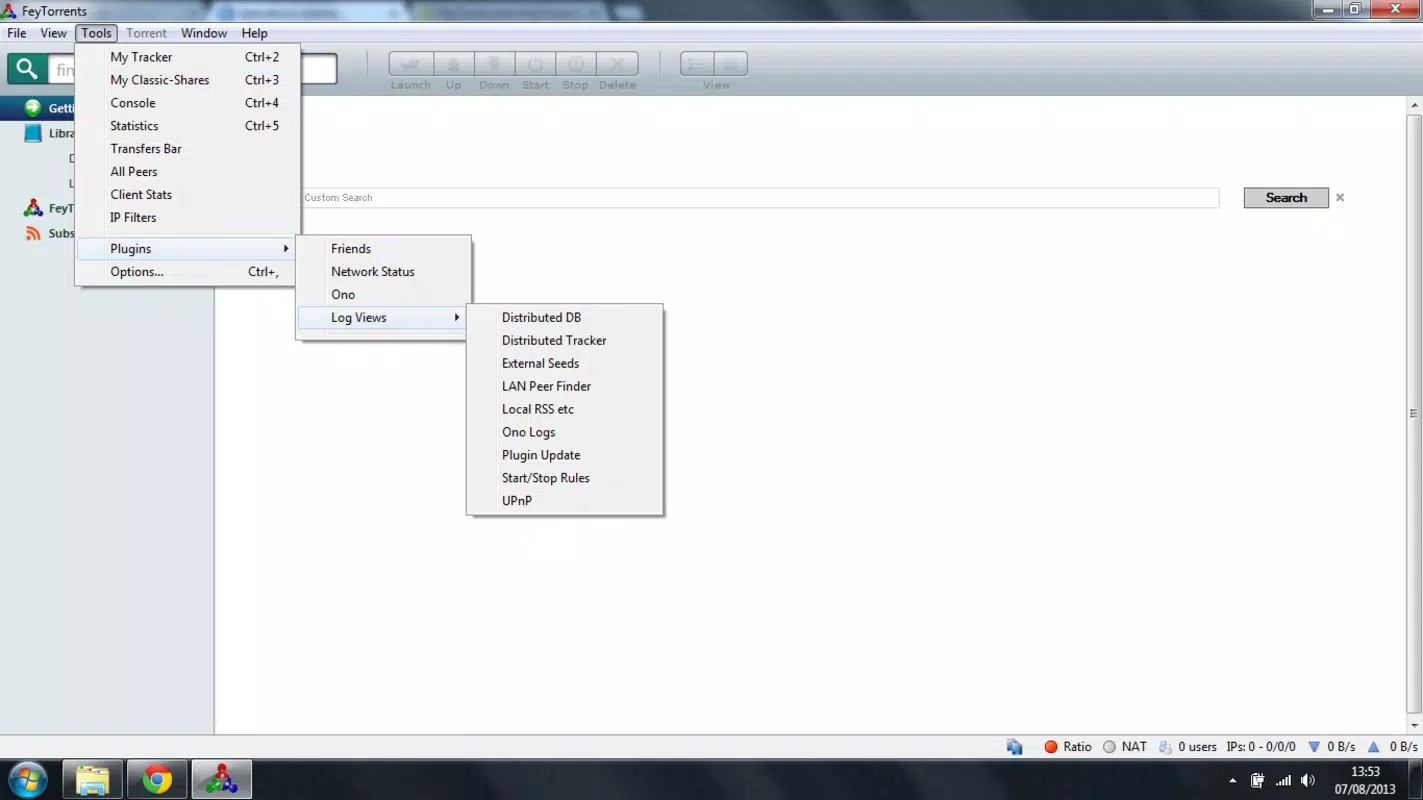Viewport: 1423px width, 800px height.
Task: Select My Classic-Shares menu entry
Action: point(188,80)
